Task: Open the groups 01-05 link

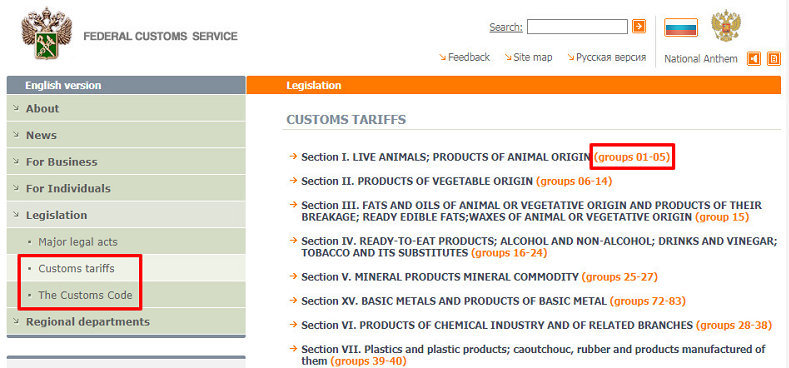Action: tap(632, 157)
